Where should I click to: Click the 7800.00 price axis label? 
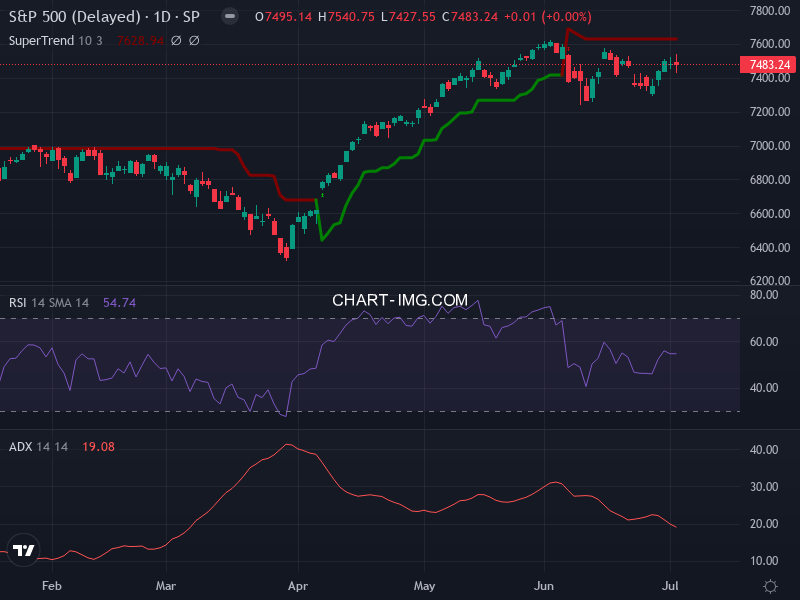[x=770, y=10]
